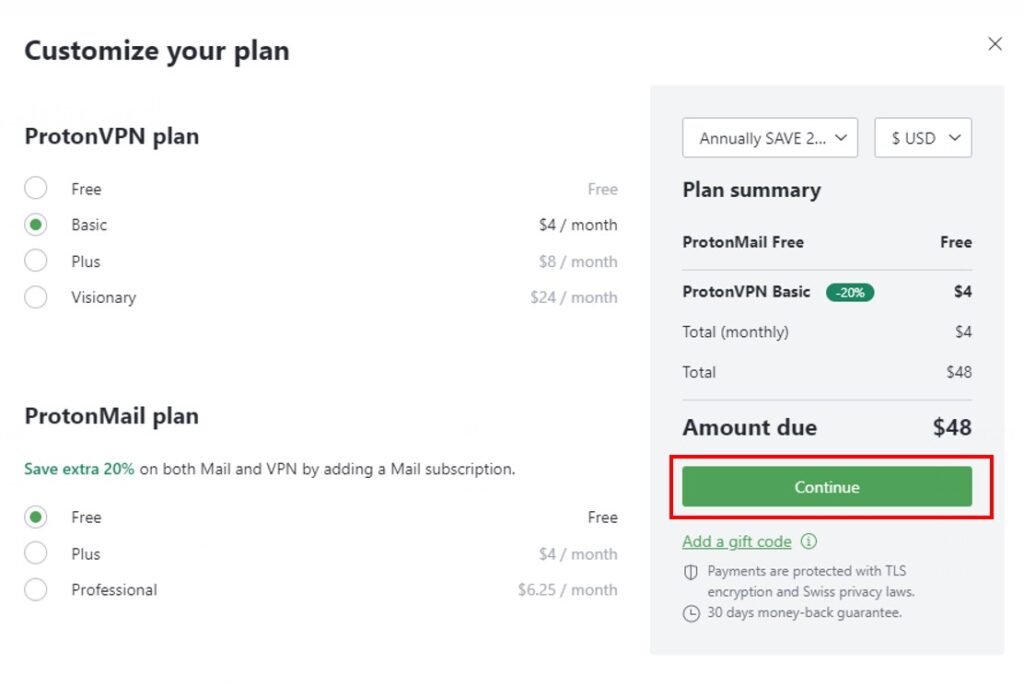
Task: Pick the Plus ProtonMail plan
Action: point(36,553)
